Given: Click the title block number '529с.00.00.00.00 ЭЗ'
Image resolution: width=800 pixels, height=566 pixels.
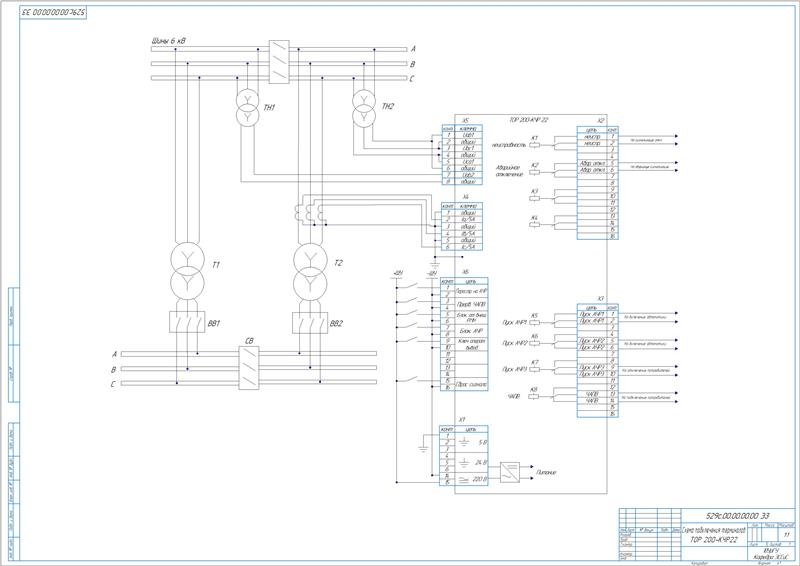Looking at the screenshot, I should point(737,516).
